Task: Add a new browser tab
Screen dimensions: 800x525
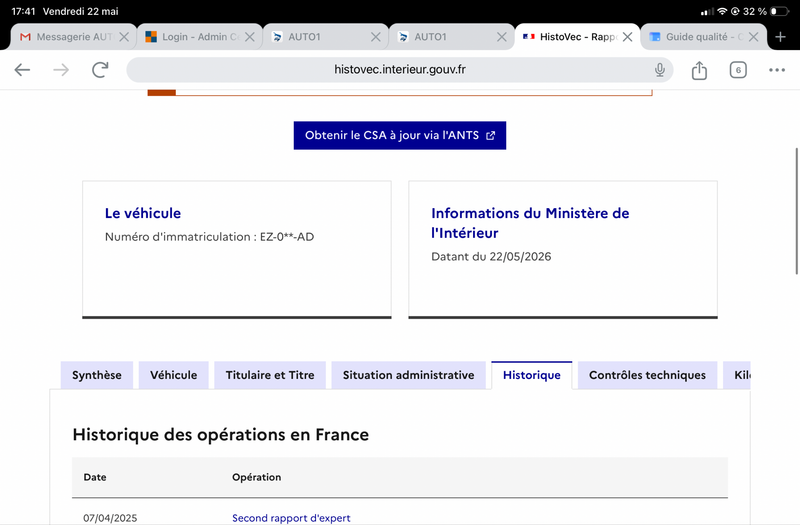Action: coord(780,37)
